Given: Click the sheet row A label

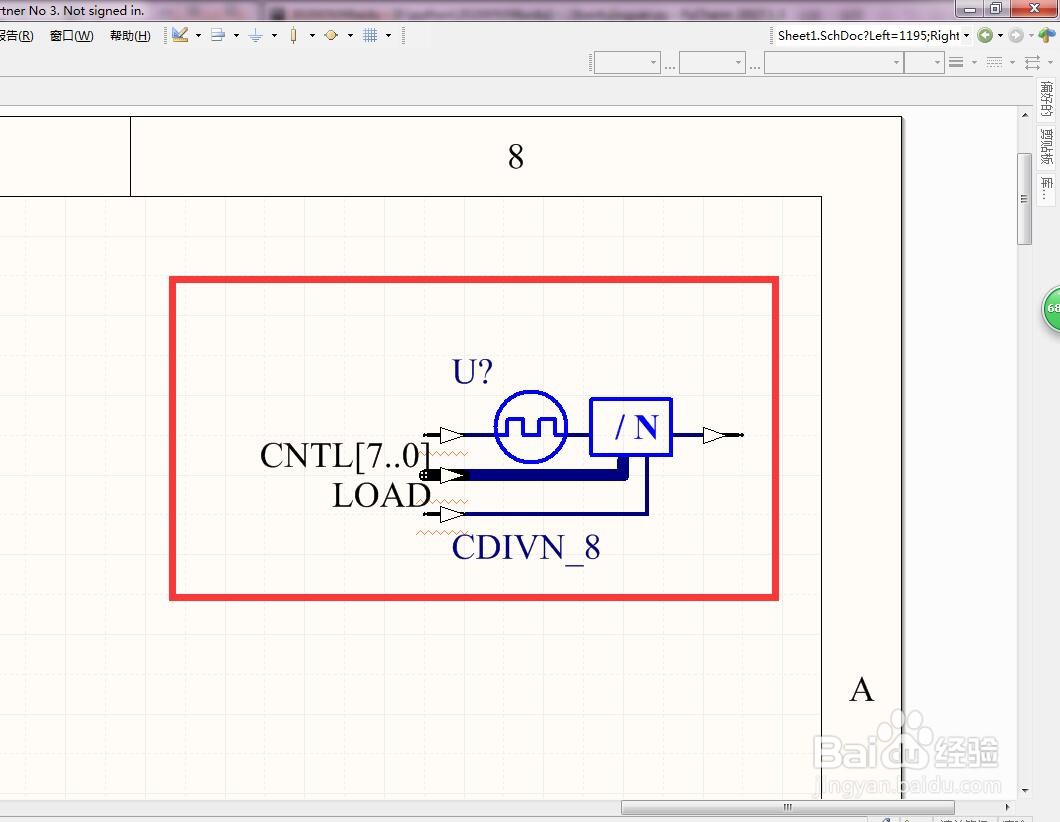Looking at the screenshot, I should (x=862, y=690).
